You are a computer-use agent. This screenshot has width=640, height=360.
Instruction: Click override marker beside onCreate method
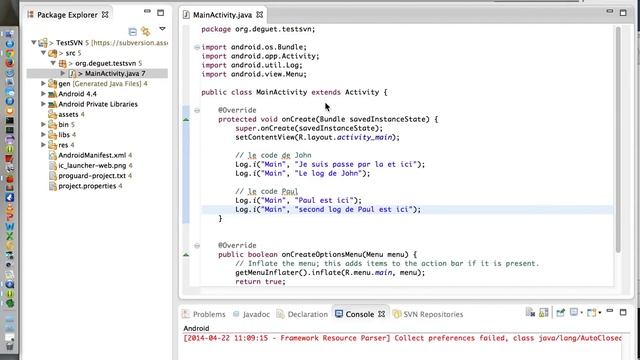186,120
